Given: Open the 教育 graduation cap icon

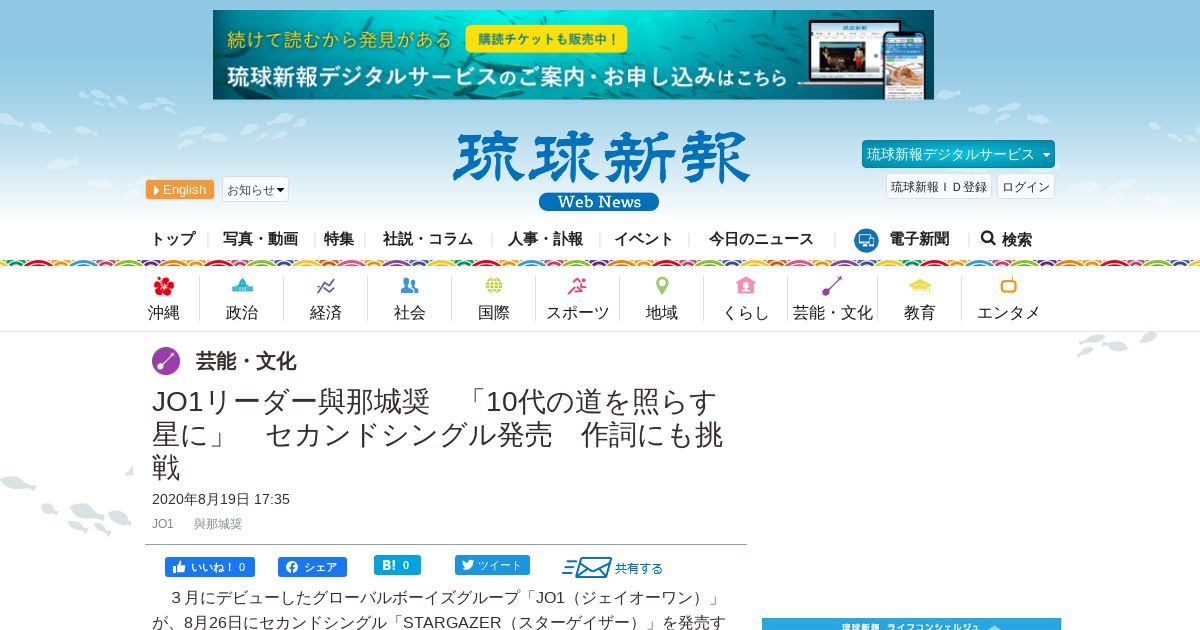Looking at the screenshot, I should tap(920, 286).
